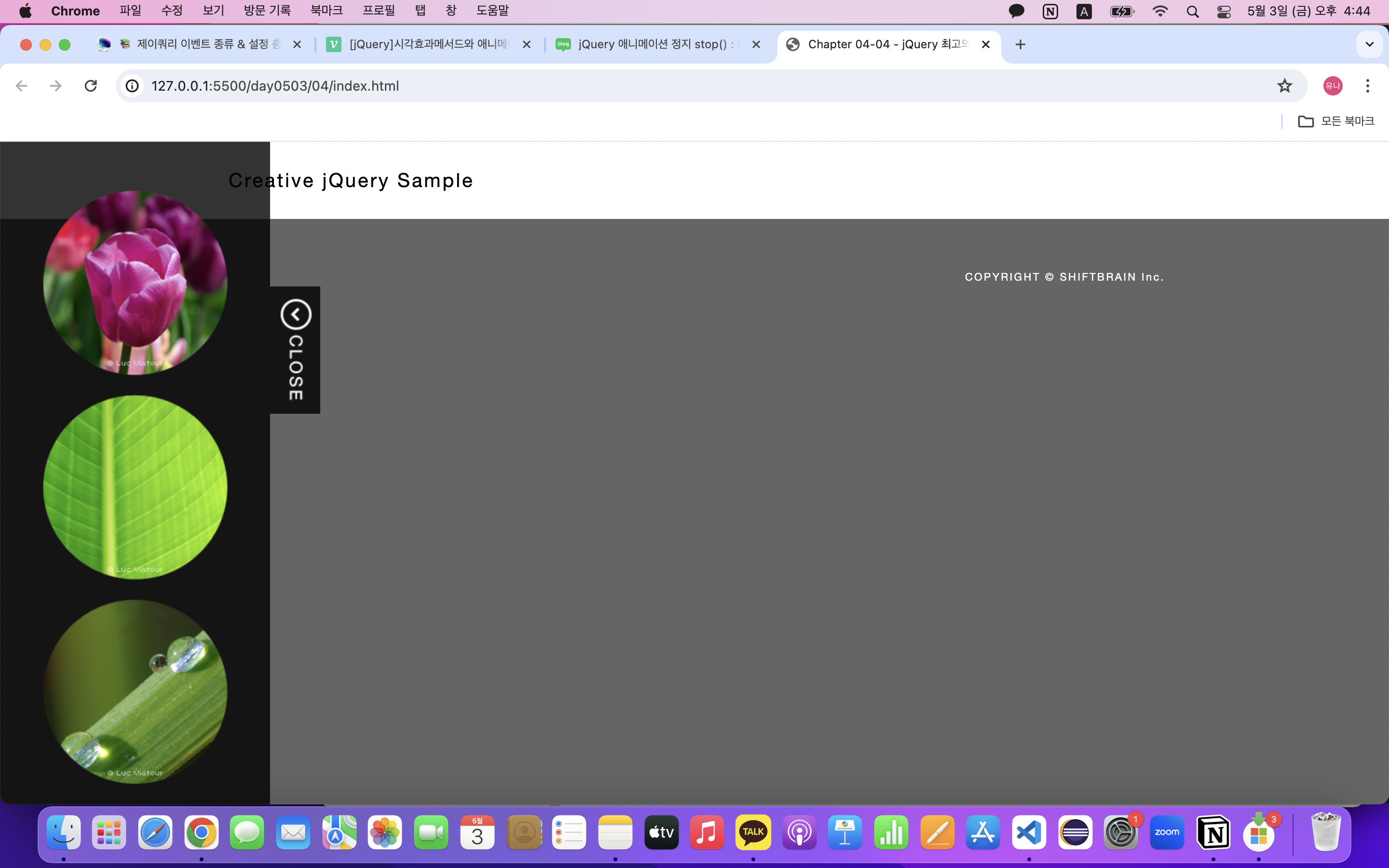Switch to the jQuery 애니메이션 정지 stop() tab
This screenshot has height=868, width=1389.
[x=654, y=45]
